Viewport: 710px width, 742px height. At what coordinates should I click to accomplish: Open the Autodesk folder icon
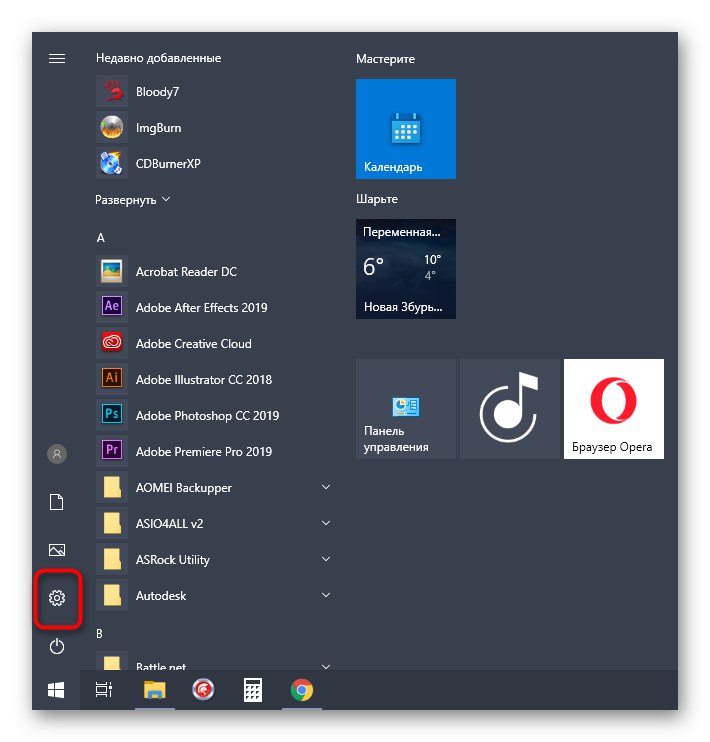click(x=112, y=595)
